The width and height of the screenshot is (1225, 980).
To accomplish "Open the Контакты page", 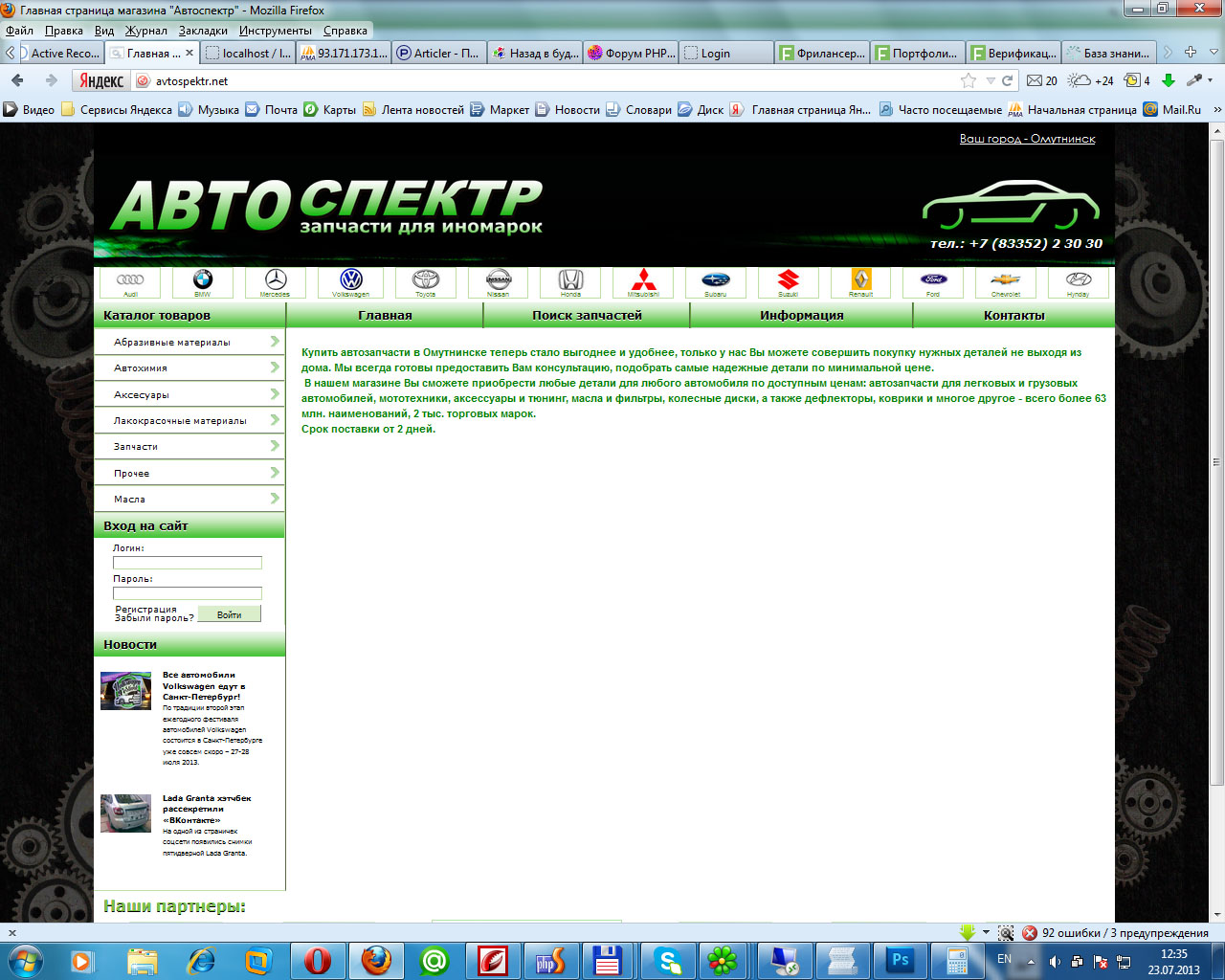I will click(1014, 315).
